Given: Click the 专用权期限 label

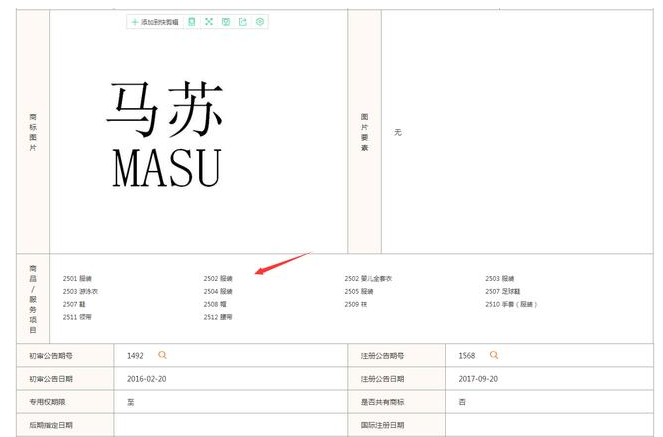Looking at the screenshot, I should 47,402.
